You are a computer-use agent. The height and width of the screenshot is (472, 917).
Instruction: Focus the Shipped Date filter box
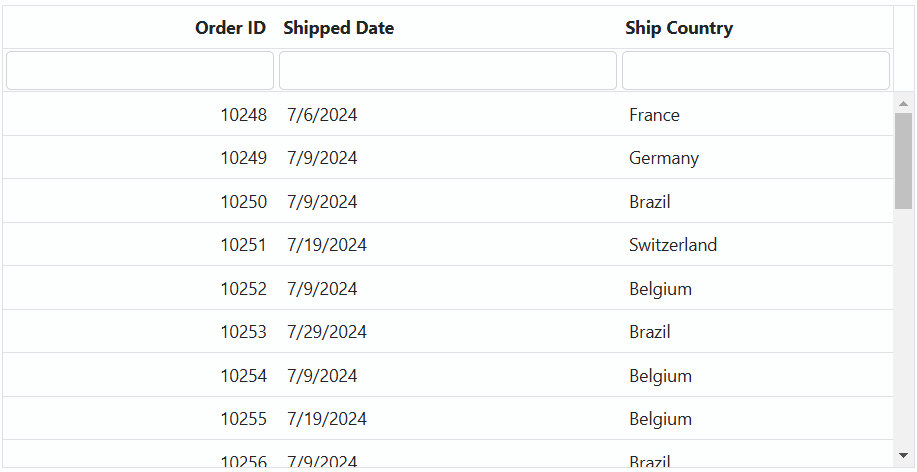tap(448, 70)
